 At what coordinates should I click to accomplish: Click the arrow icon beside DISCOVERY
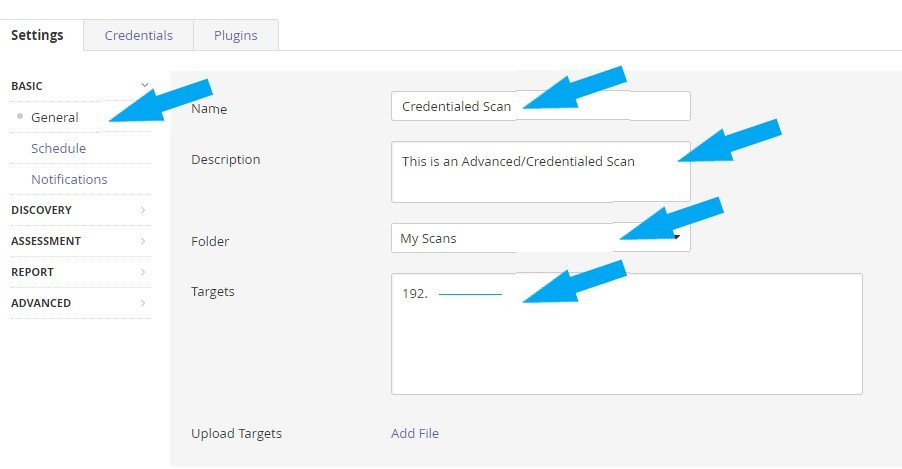(143, 210)
